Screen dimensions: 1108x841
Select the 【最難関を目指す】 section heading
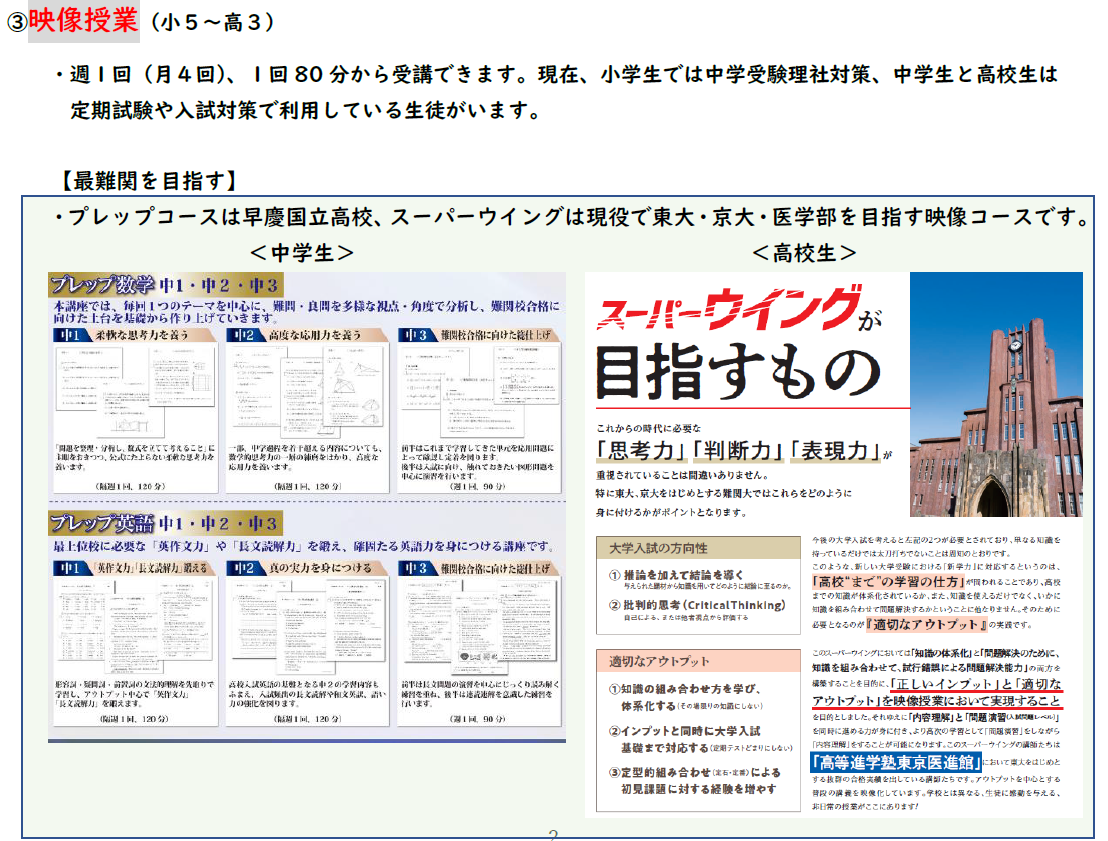point(148,181)
